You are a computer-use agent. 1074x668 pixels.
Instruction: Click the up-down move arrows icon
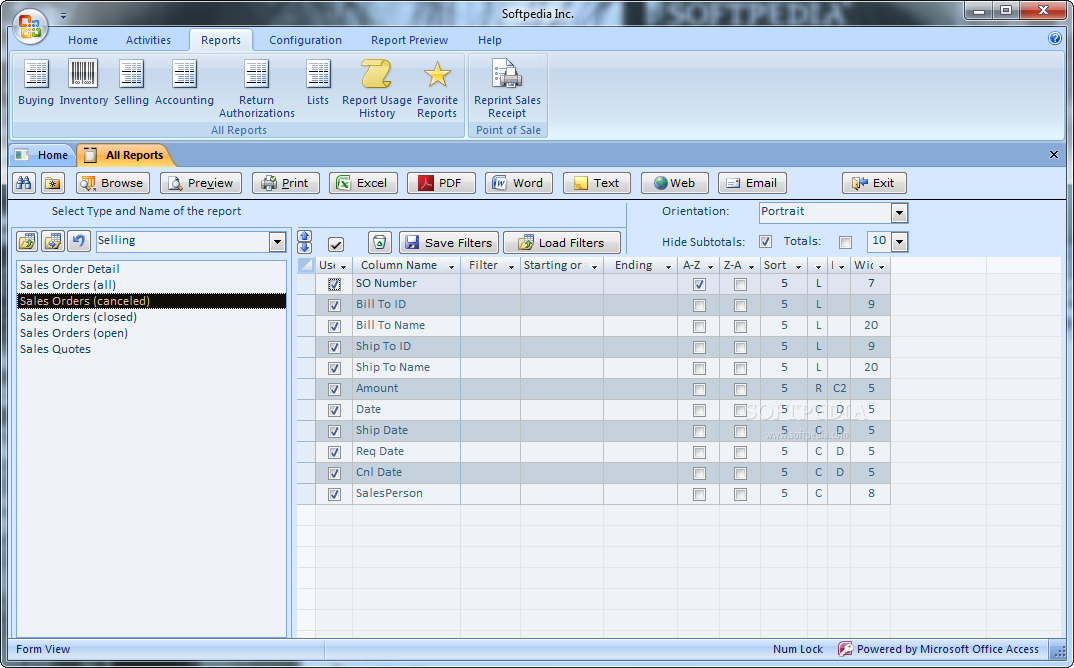click(305, 242)
